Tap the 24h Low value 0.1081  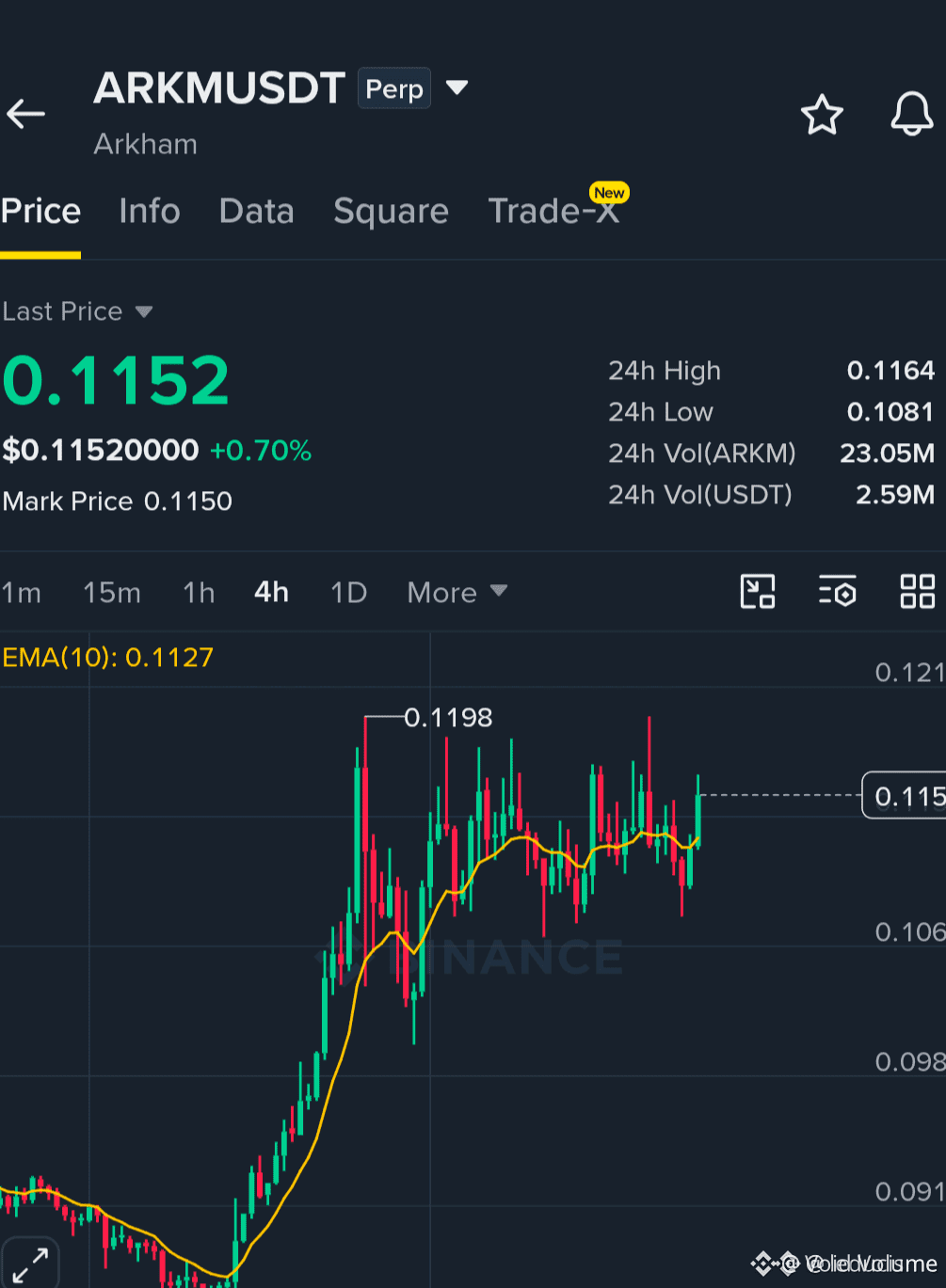890,412
